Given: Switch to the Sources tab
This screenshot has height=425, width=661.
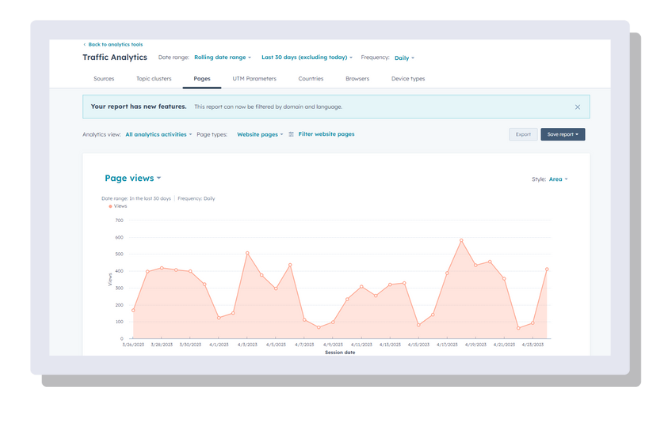Looking at the screenshot, I should coord(104,78).
